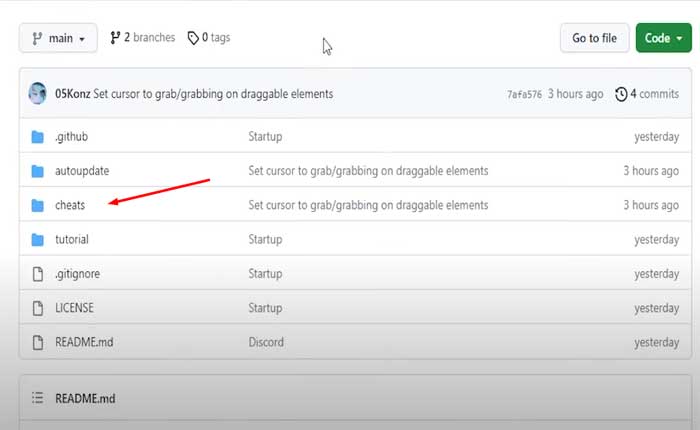700x430 pixels.
Task: Click the autoupdate folder icon
Action: tap(38, 171)
